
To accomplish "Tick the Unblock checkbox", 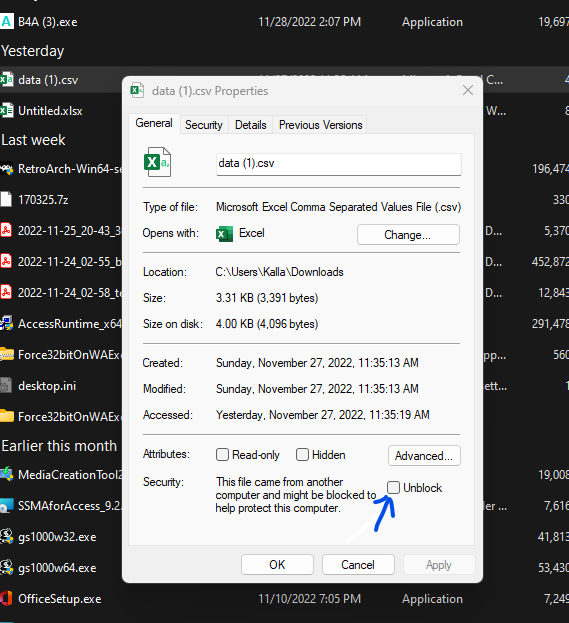I will (x=393, y=487).
